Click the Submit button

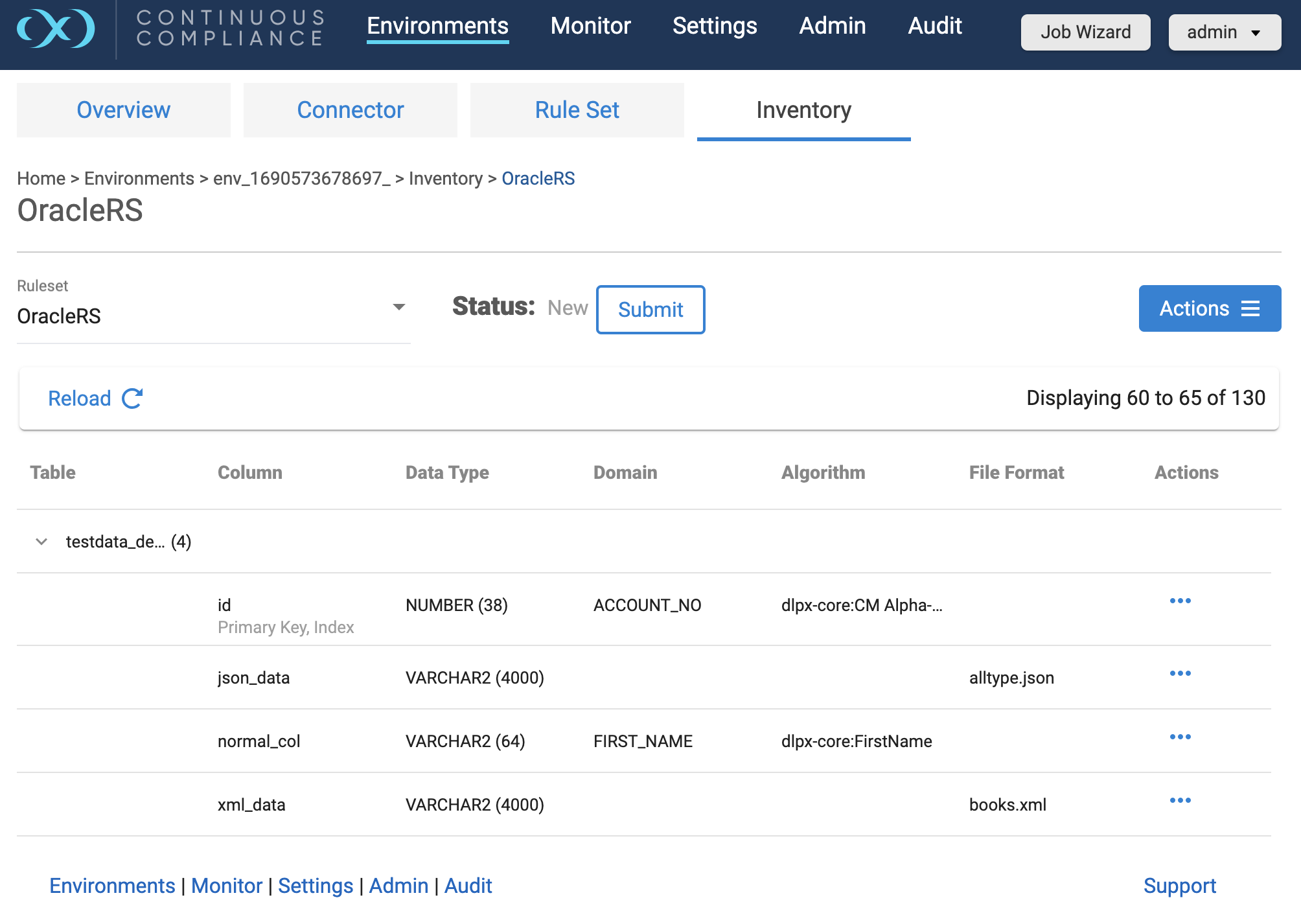[x=650, y=310]
